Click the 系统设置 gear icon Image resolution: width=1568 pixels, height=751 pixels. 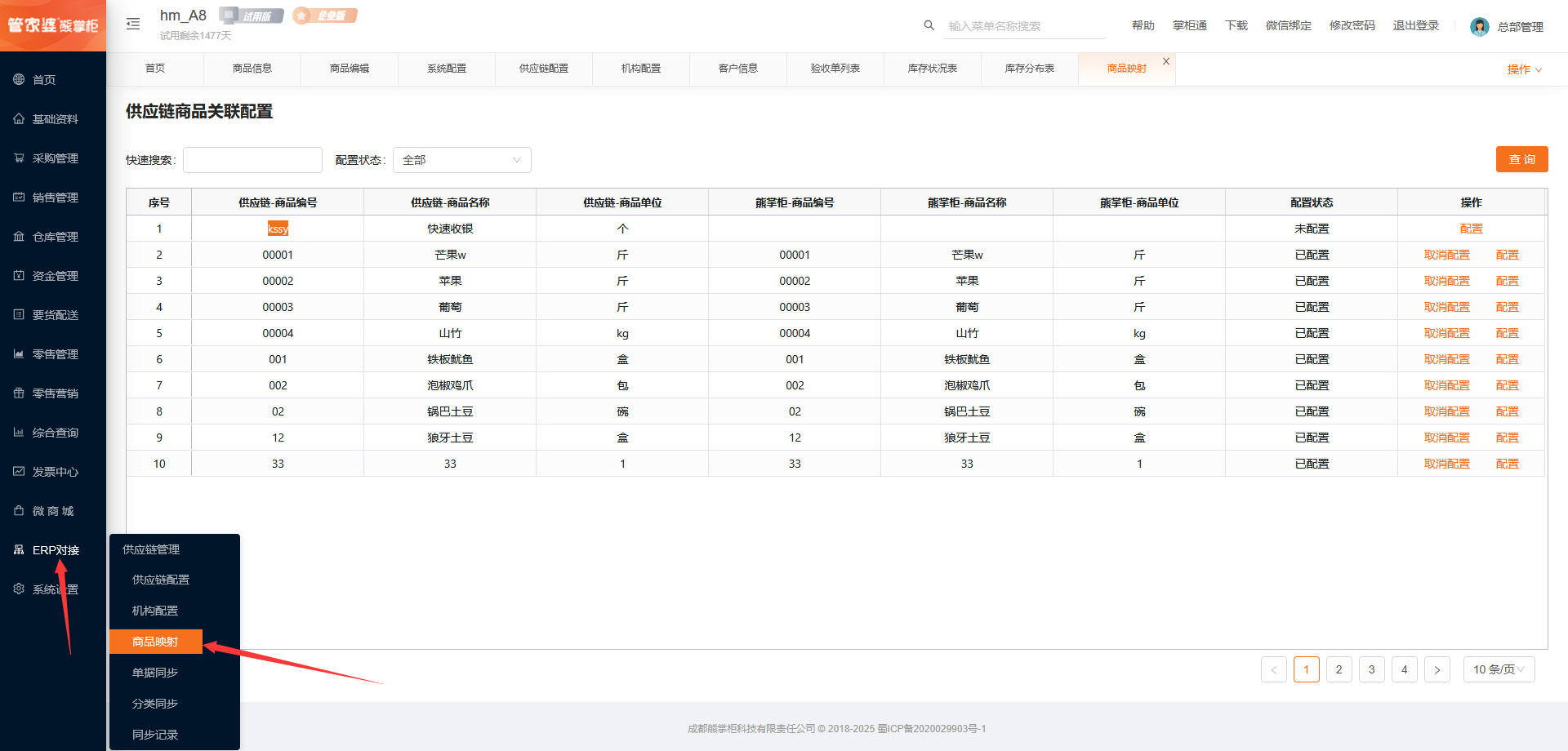coord(19,589)
